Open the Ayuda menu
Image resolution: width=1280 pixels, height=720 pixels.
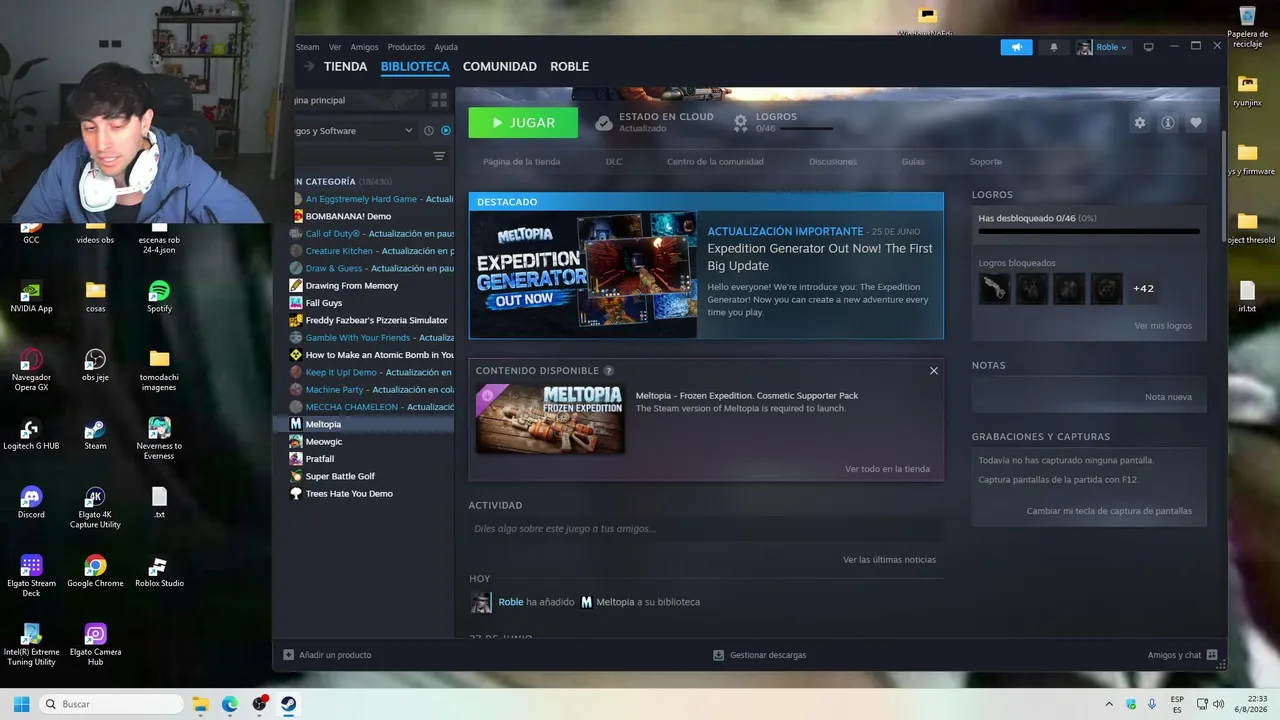(x=446, y=47)
